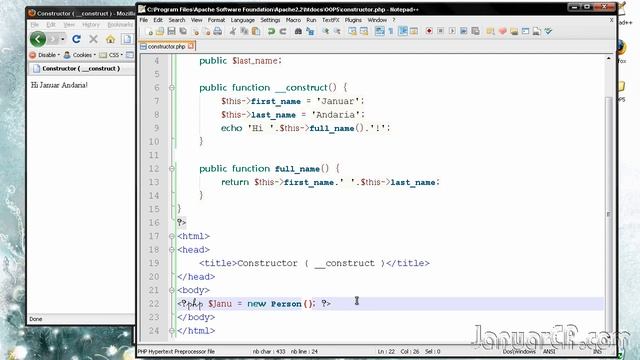
Task: Collapse the __construct function fold at line 6
Action: coord(172,88)
